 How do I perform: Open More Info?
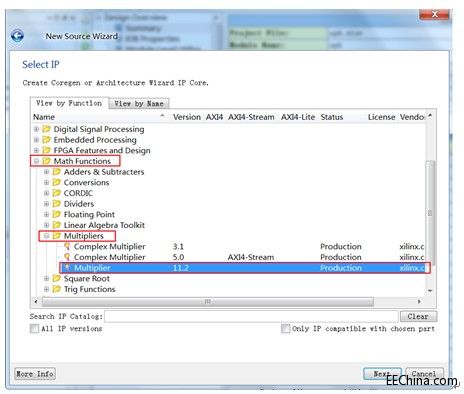pos(35,374)
